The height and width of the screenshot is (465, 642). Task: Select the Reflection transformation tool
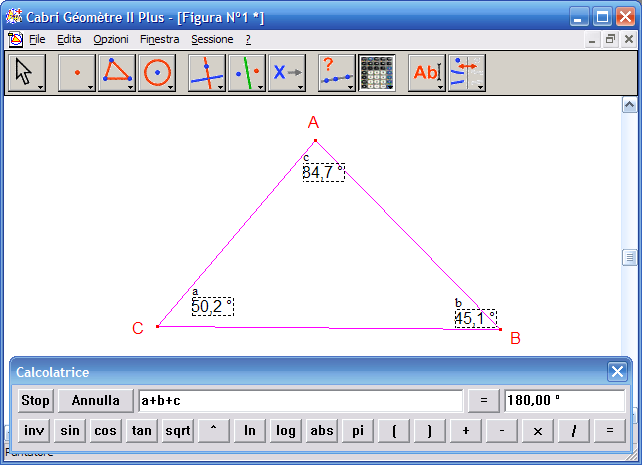pos(247,73)
